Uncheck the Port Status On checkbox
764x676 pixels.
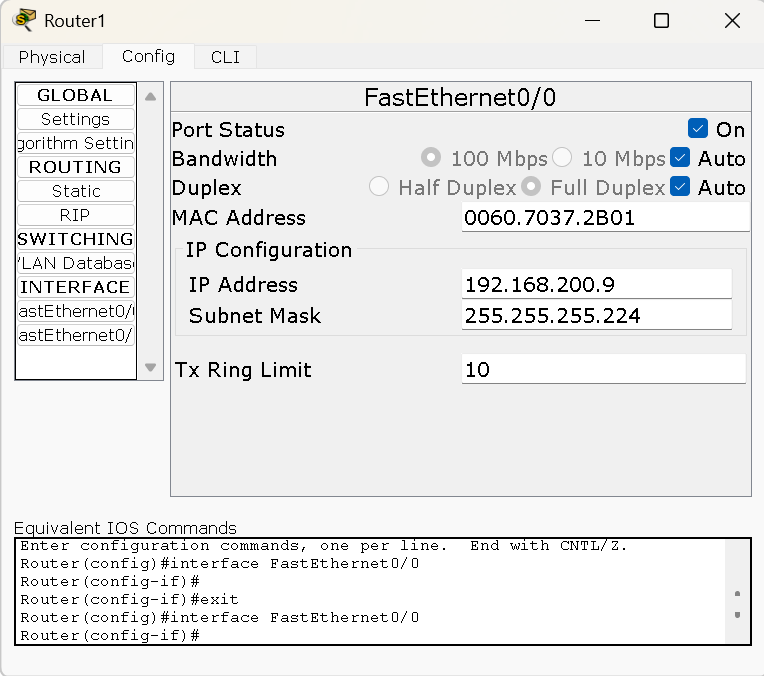(x=698, y=129)
